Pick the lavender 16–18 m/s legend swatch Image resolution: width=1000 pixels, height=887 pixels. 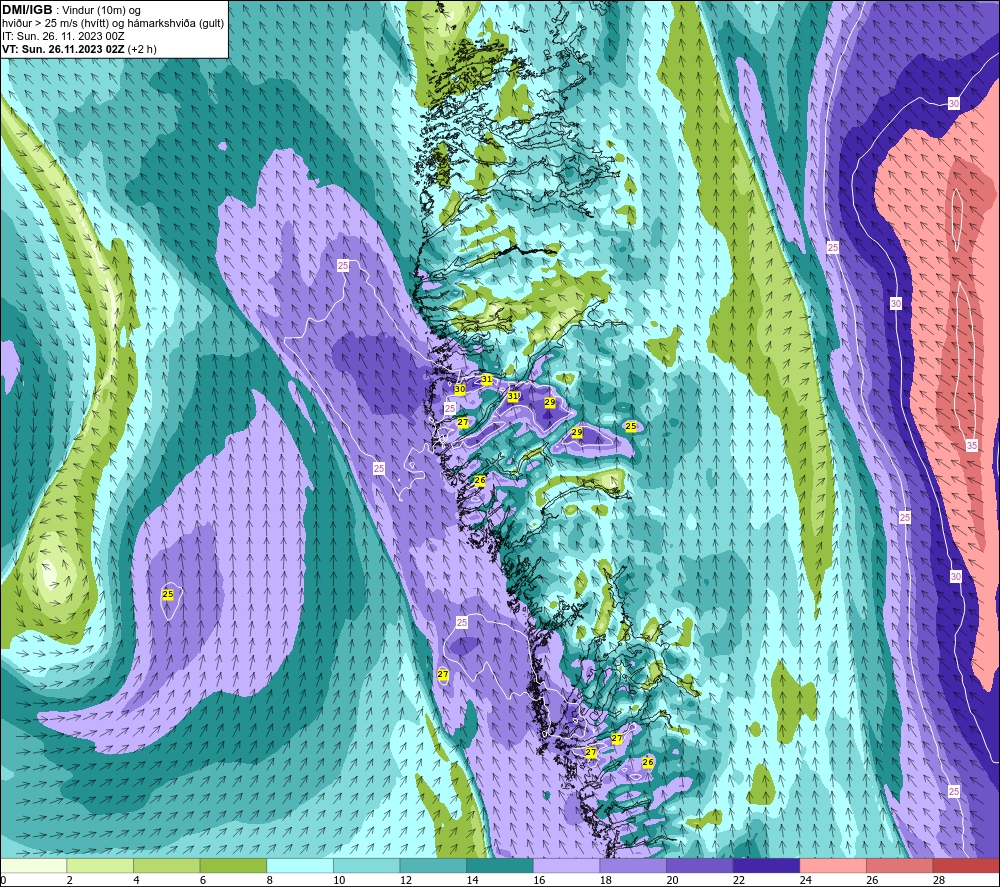pyautogui.click(x=566, y=865)
